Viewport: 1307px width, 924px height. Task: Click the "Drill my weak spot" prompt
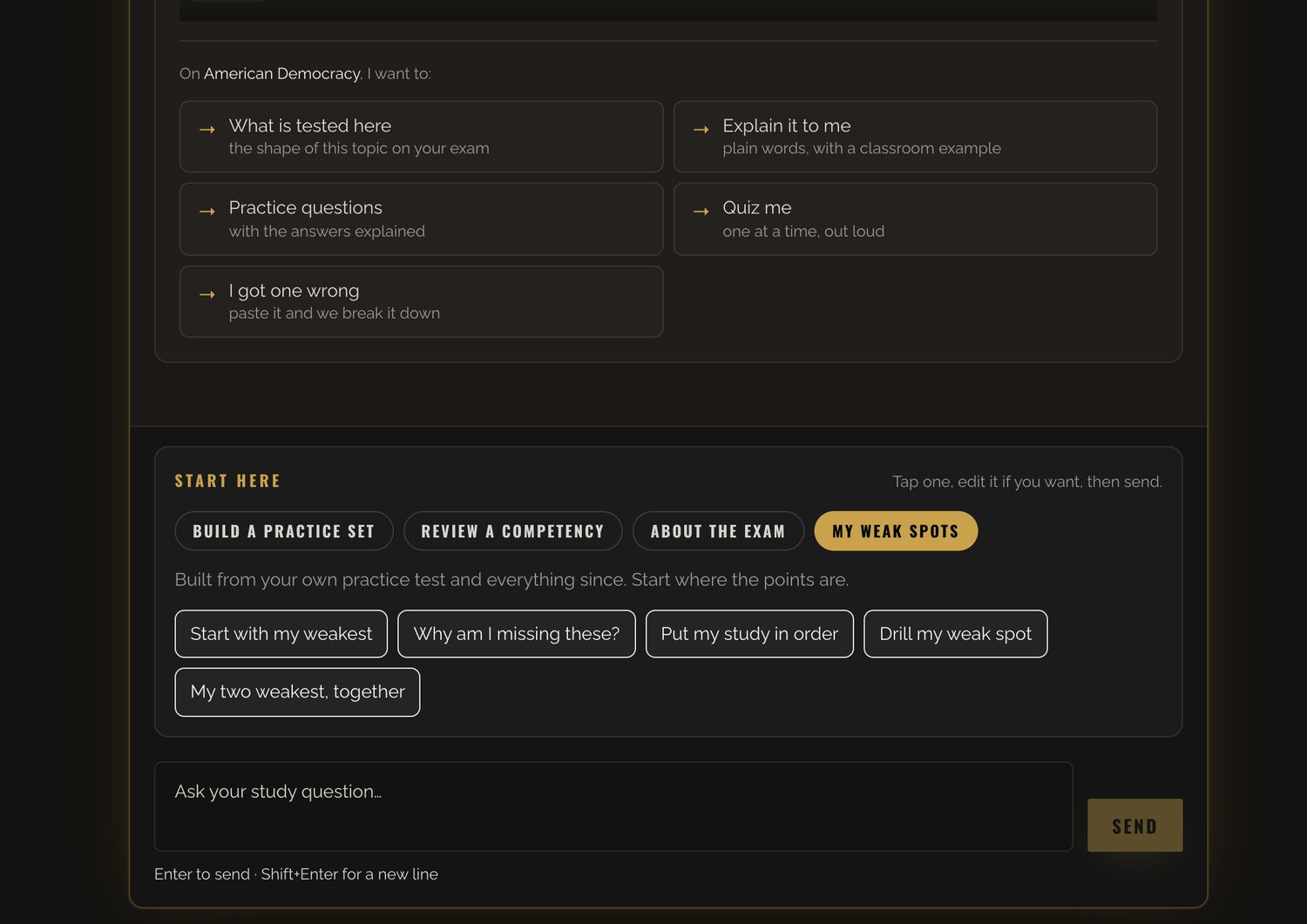tap(956, 634)
